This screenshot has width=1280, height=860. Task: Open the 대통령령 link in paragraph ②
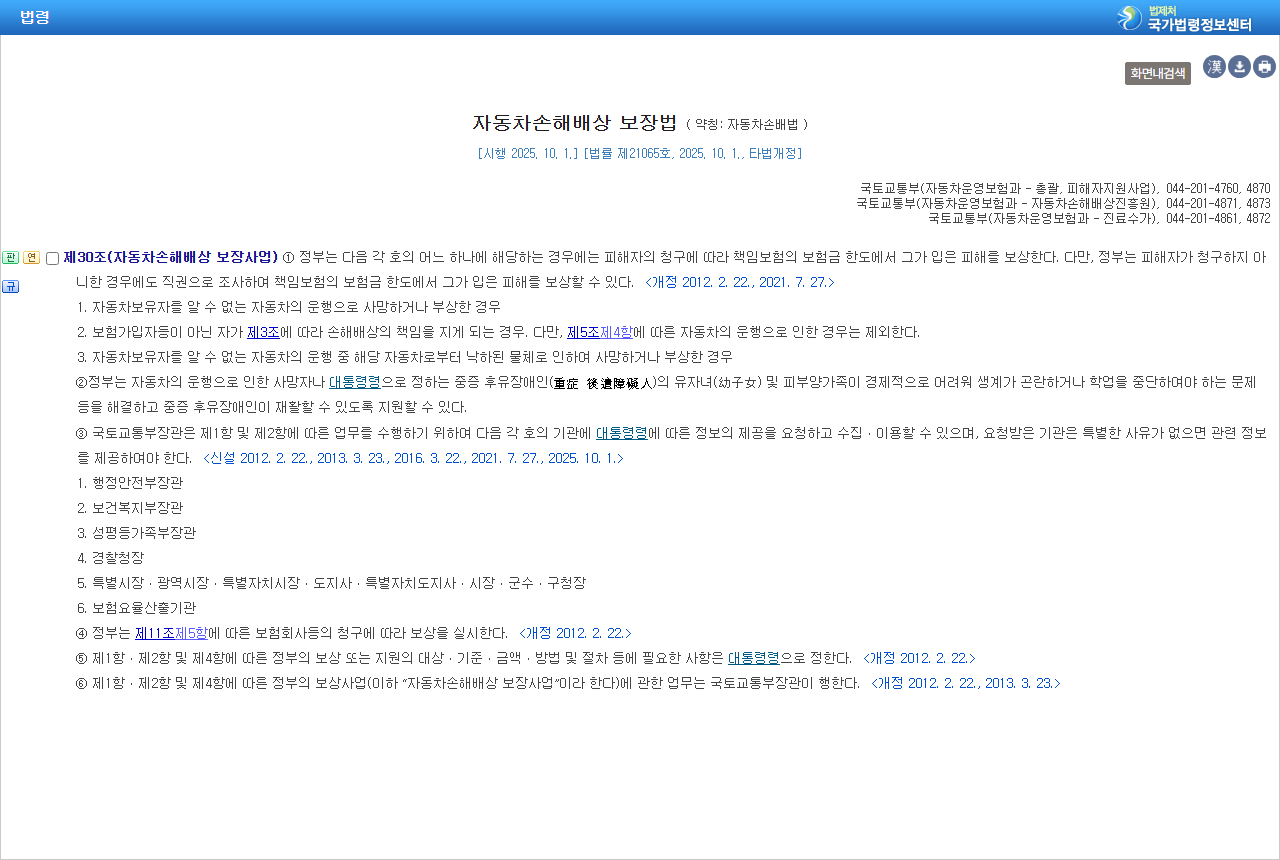click(x=355, y=382)
